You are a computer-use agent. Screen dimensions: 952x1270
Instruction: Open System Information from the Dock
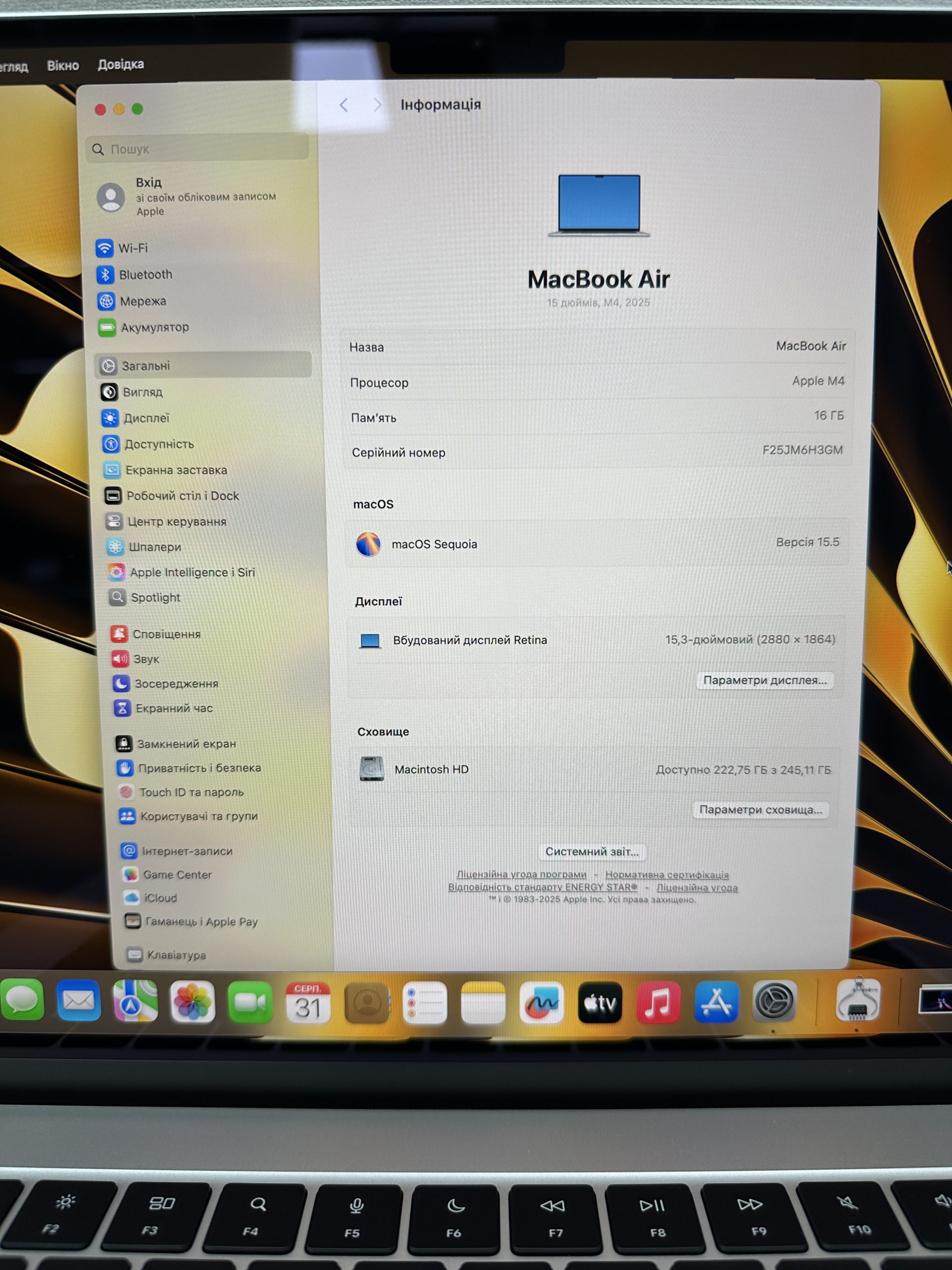[x=857, y=1000]
